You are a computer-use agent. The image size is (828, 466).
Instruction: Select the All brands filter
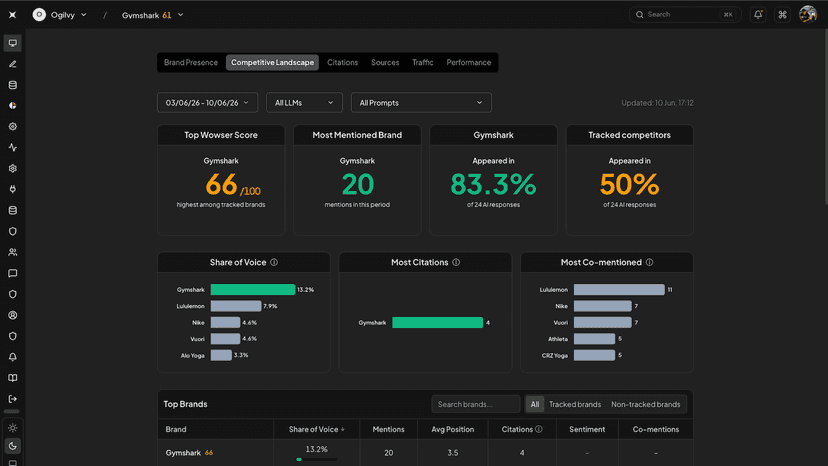(x=534, y=404)
